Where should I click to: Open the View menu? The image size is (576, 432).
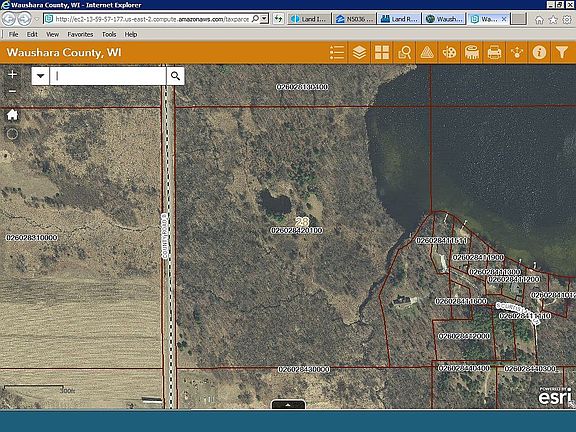click(x=53, y=34)
